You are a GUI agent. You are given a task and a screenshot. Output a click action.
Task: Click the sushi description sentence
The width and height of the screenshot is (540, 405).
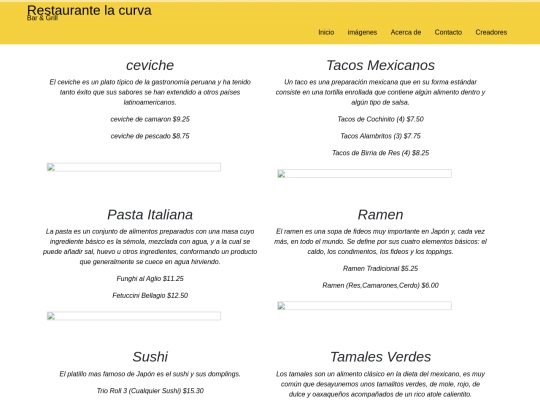click(150, 374)
